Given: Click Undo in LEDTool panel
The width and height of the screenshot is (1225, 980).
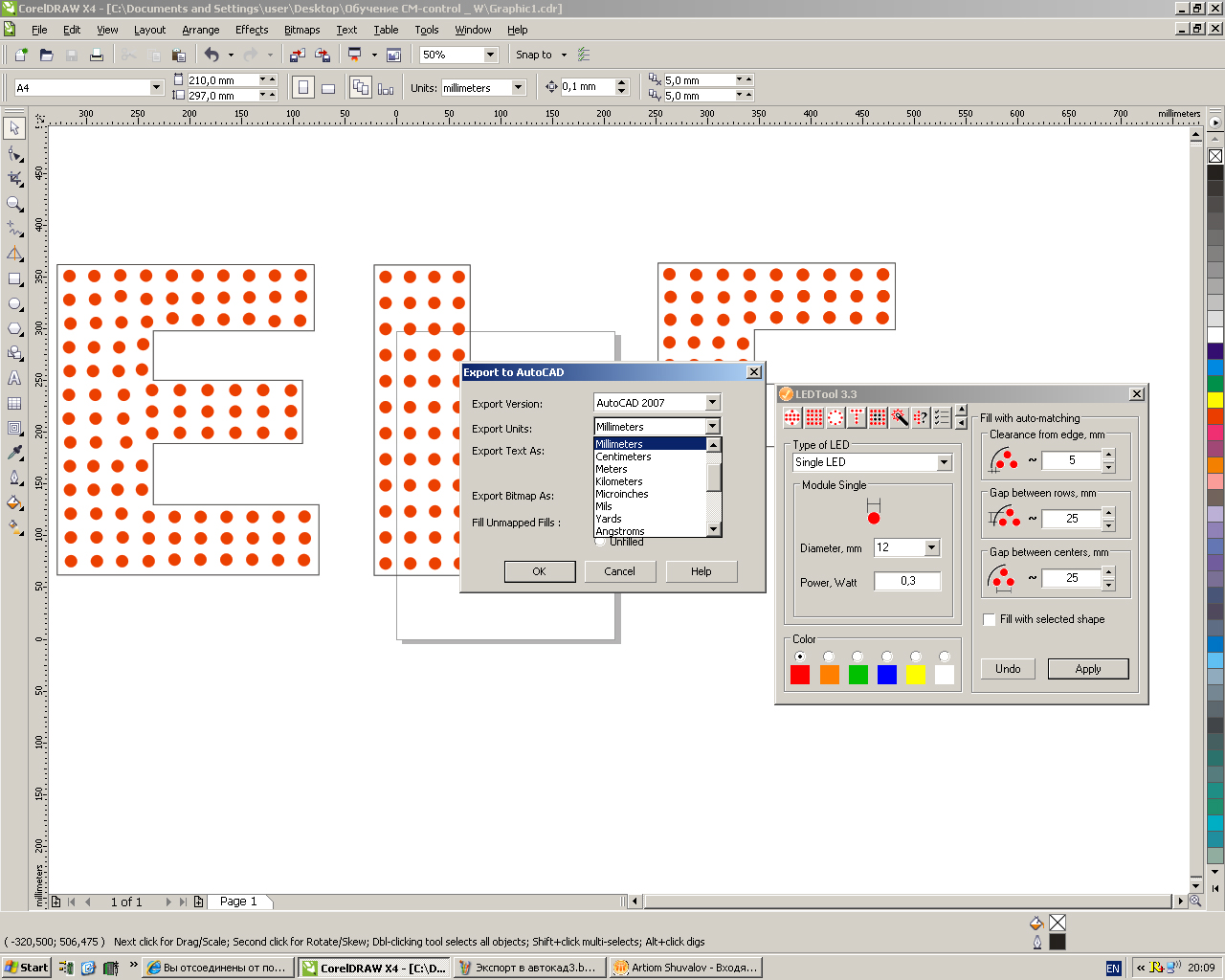Looking at the screenshot, I should [1008, 669].
